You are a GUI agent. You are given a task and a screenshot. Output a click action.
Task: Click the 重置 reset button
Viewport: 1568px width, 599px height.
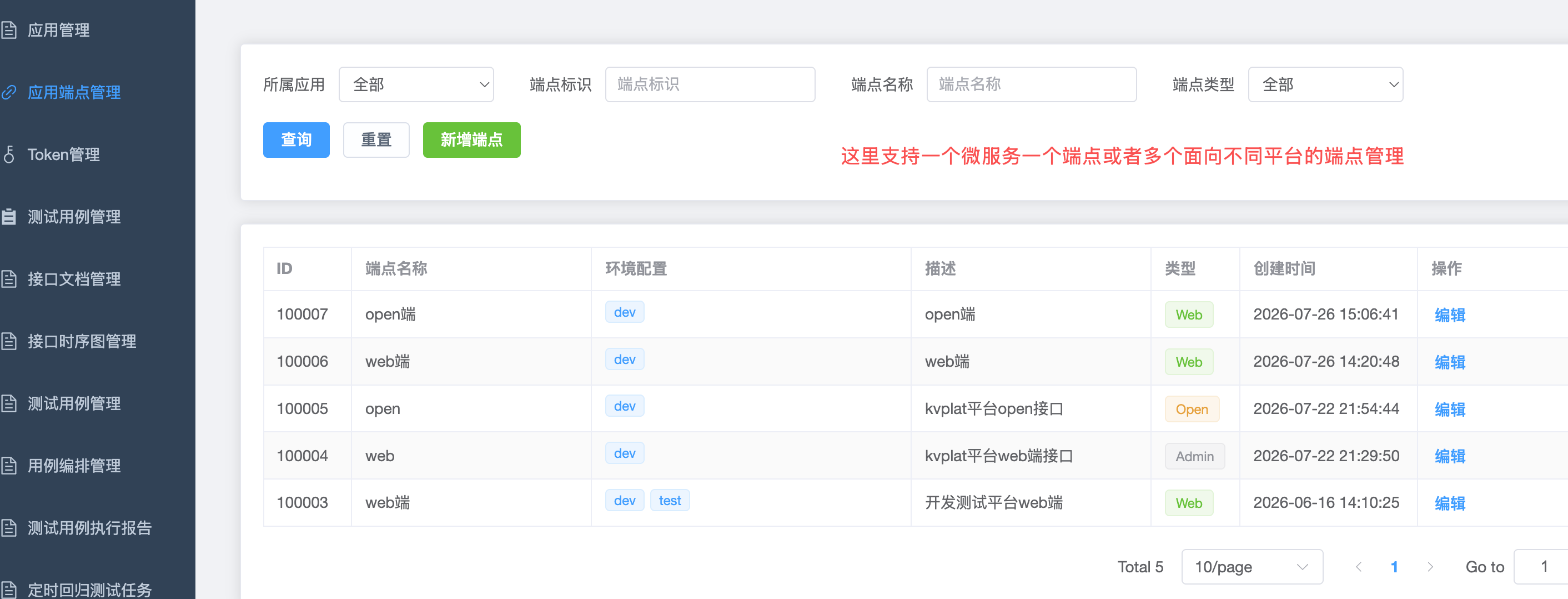pos(376,140)
